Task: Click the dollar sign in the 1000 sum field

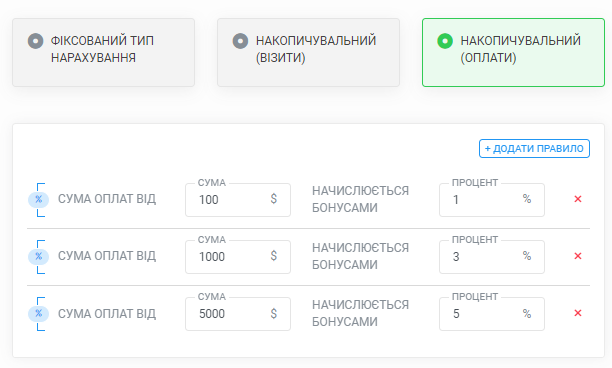Action: pyautogui.click(x=274, y=256)
